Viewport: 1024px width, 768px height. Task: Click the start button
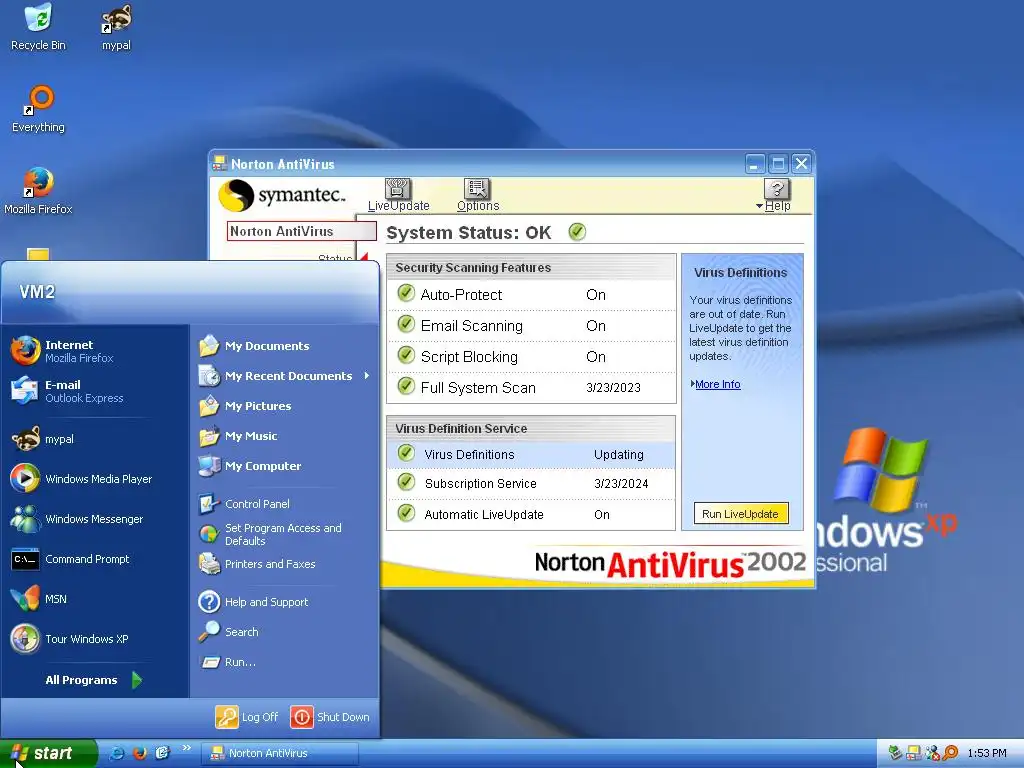click(48, 753)
